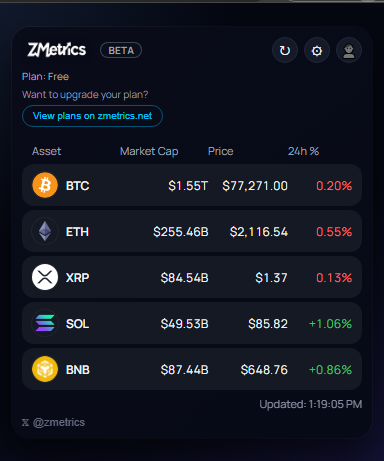Select the SOL row +1.06% change
Image resolution: width=384 pixels, height=461 pixels.
[330, 324]
